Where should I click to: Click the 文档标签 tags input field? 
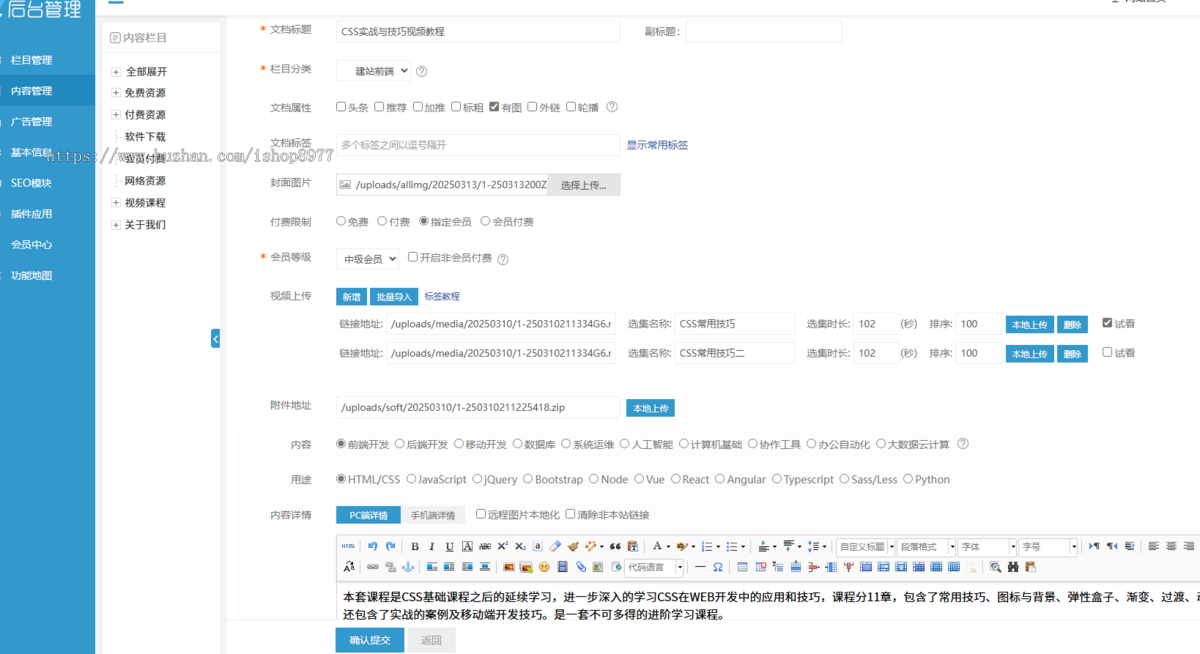pyautogui.click(x=478, y=145)
